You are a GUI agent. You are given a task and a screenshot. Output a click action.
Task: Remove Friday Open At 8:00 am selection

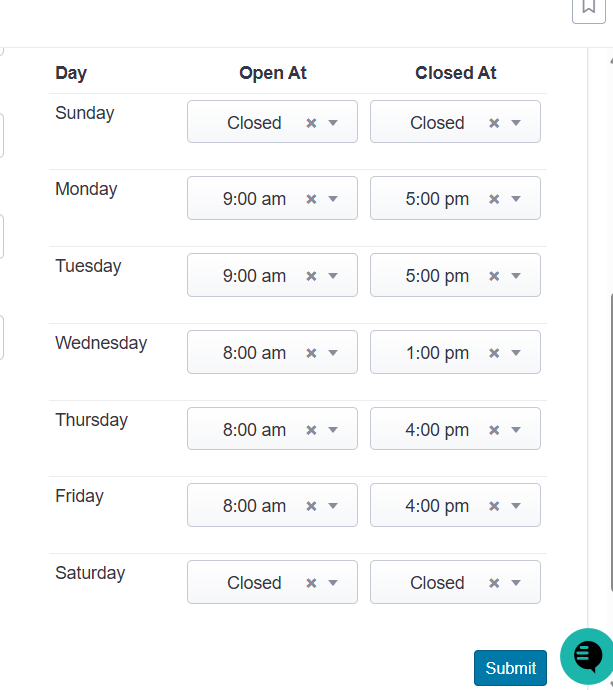[311, 506]
